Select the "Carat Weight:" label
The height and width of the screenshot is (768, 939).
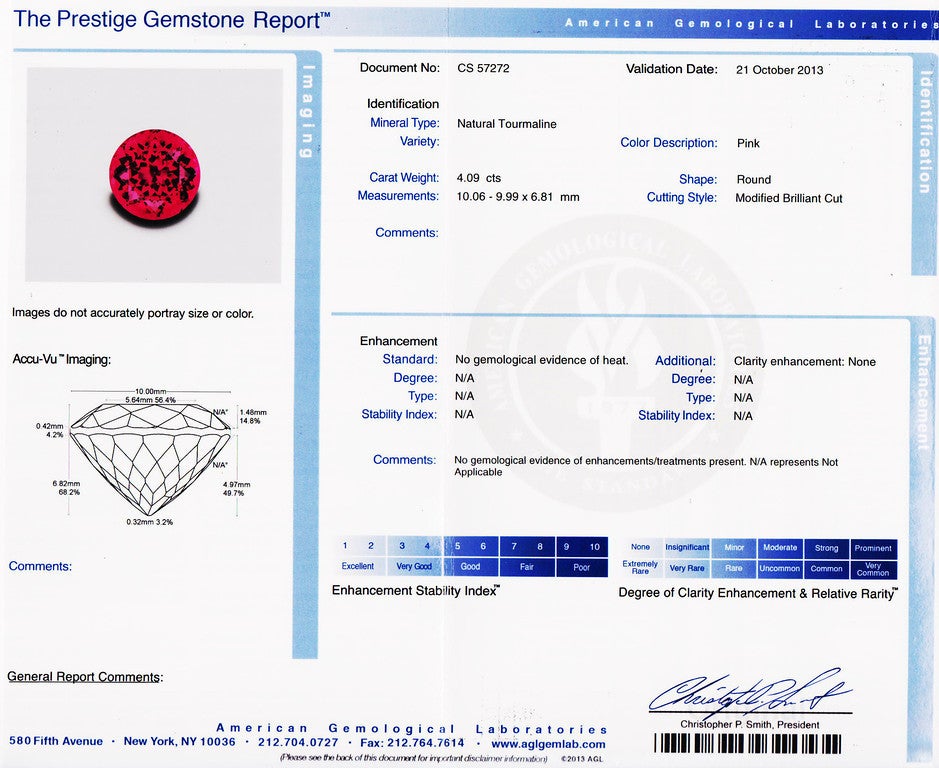point(404,177)
